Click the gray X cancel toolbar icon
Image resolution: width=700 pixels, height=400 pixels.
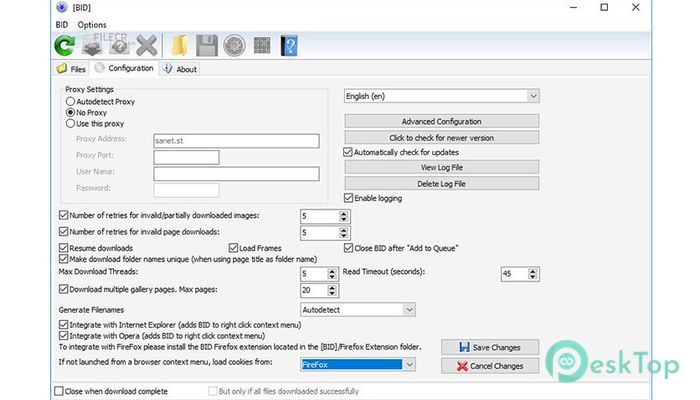146,46
